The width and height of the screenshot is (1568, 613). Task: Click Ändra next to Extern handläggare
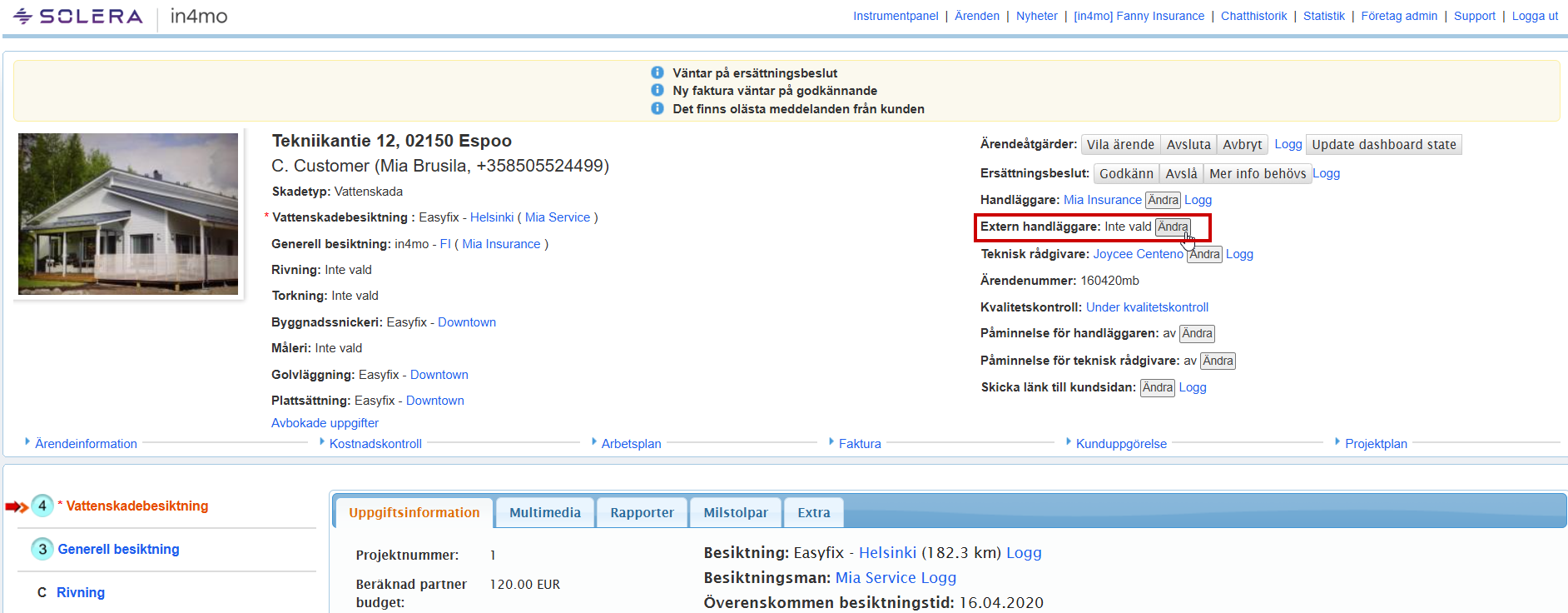click(x=1173, y=227)
